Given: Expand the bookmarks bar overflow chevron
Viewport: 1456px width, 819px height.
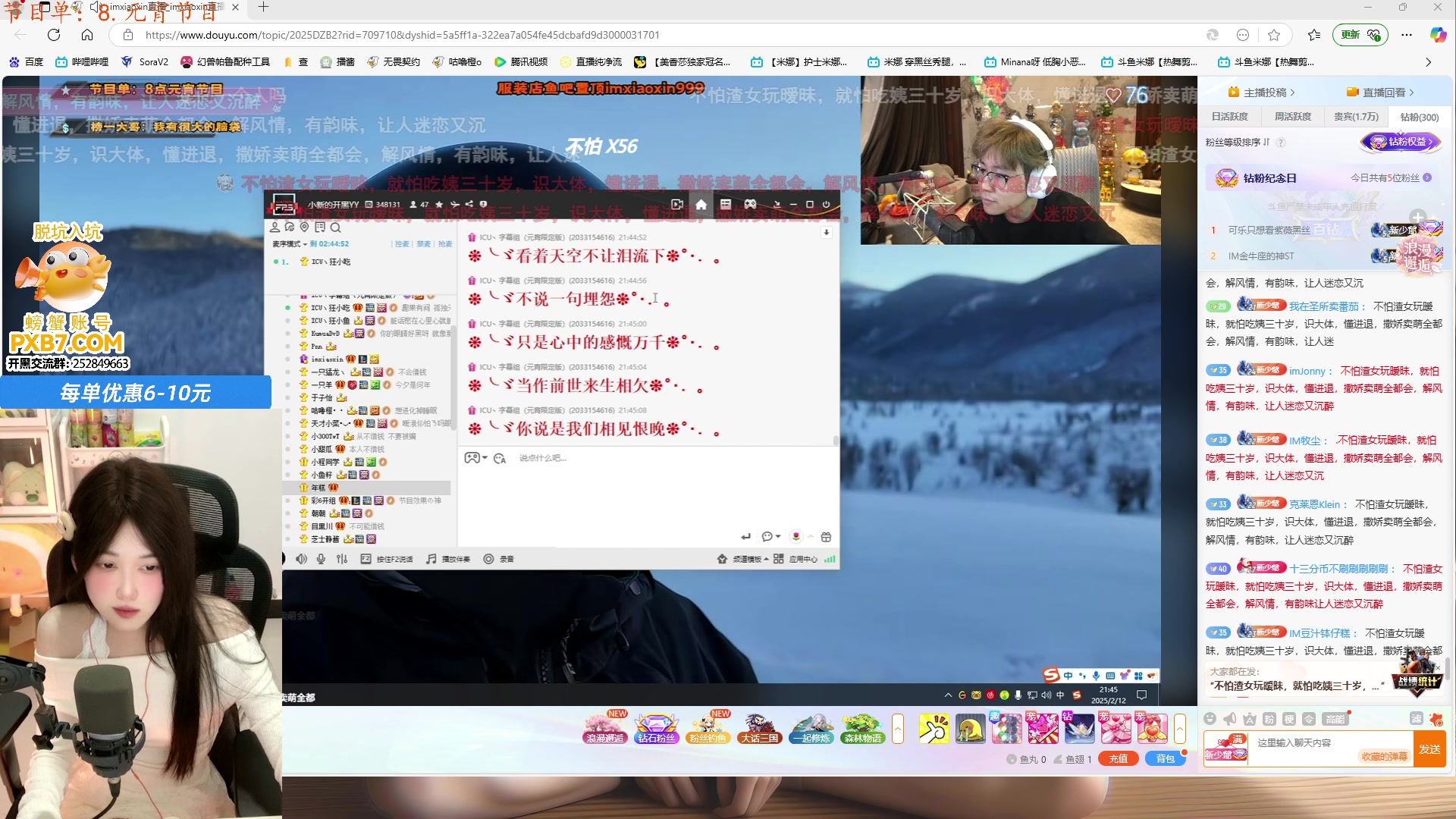Looking at the screenshot, I should 1428,62.
